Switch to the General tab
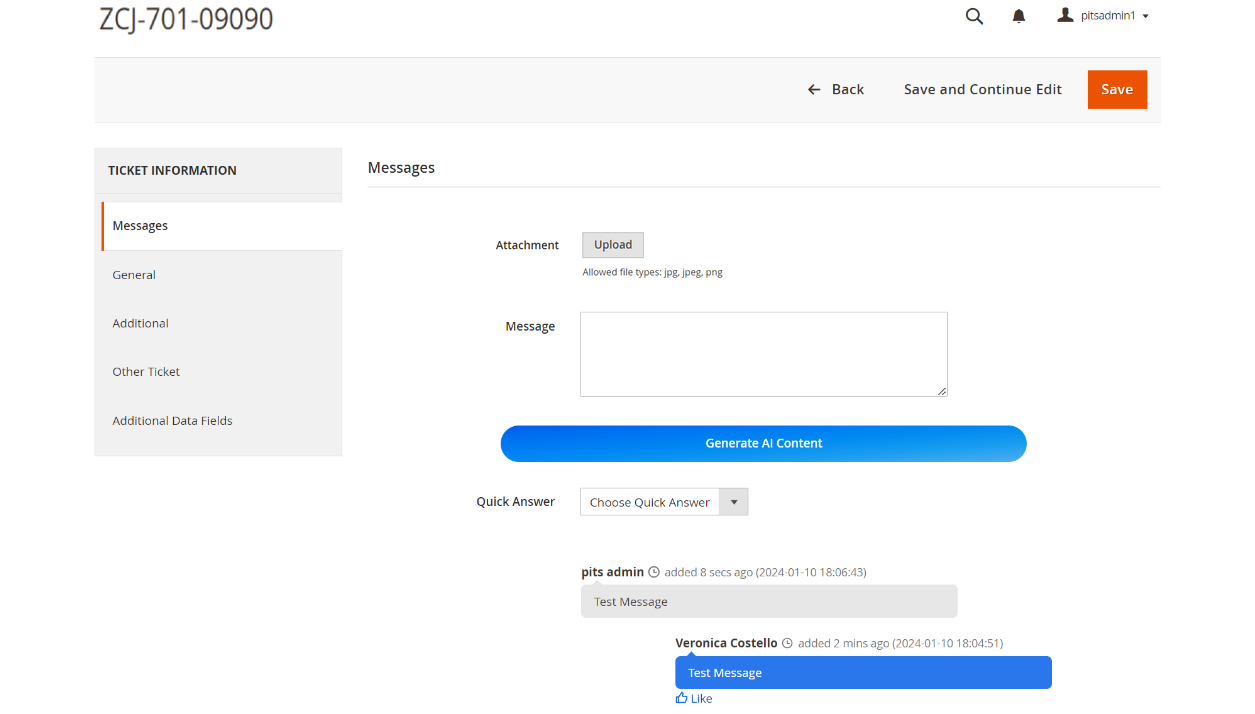This screenshot has height=714, width=1255. pyautogui.click(x=134, y=274)
